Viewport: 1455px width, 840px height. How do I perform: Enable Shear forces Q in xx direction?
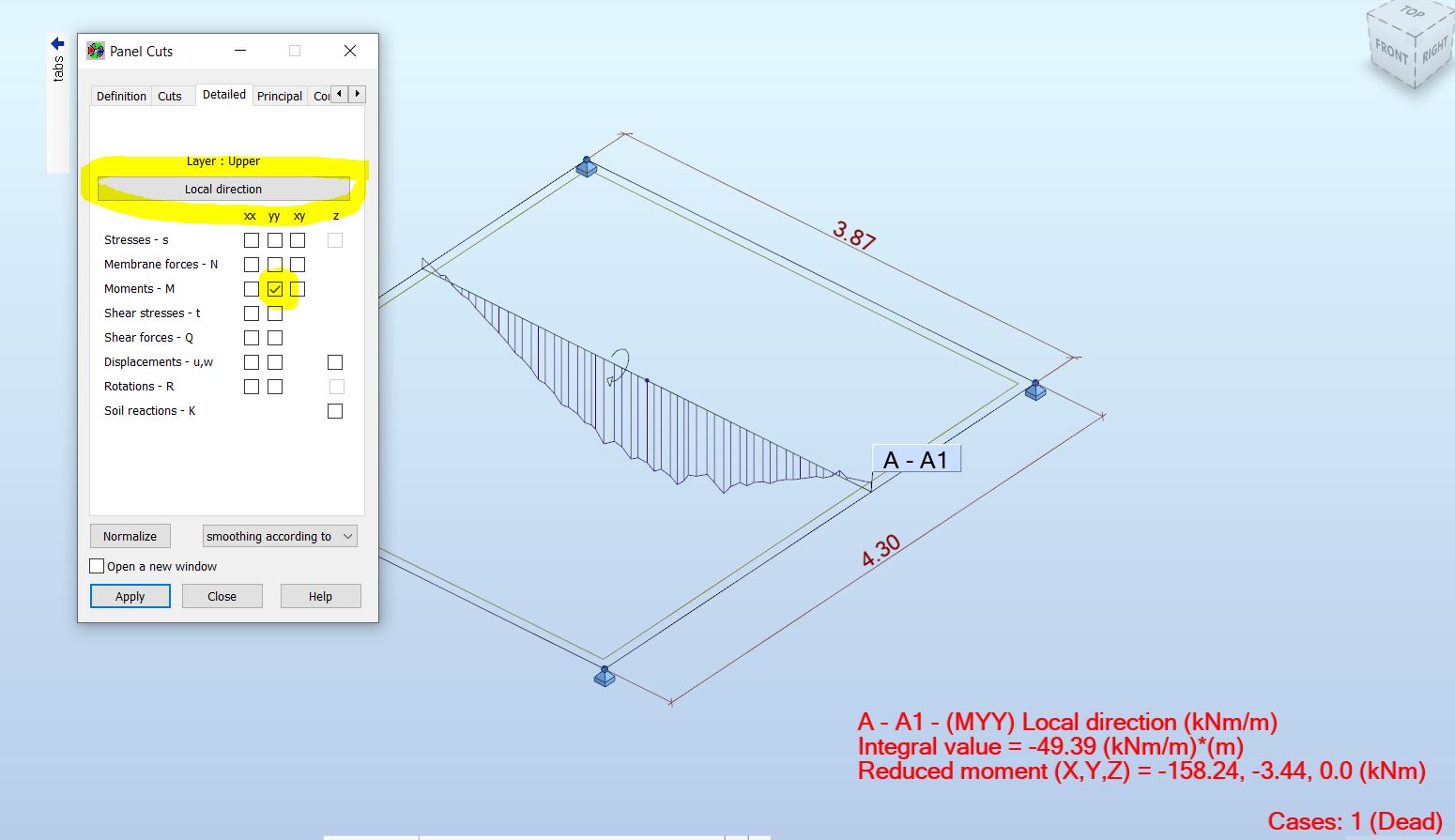tap(251, 337)
